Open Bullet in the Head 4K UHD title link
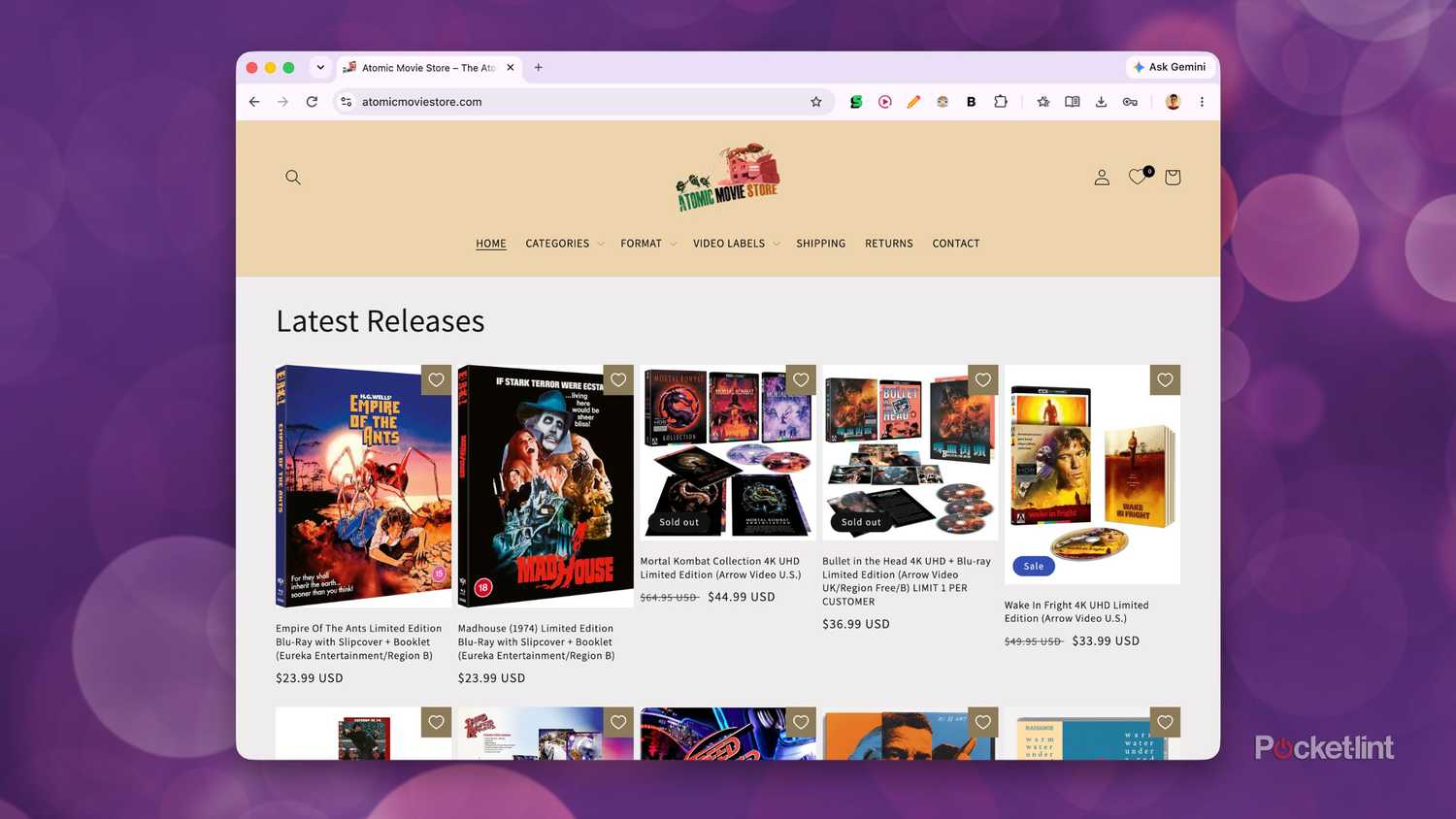 click(x=907, y=581)
